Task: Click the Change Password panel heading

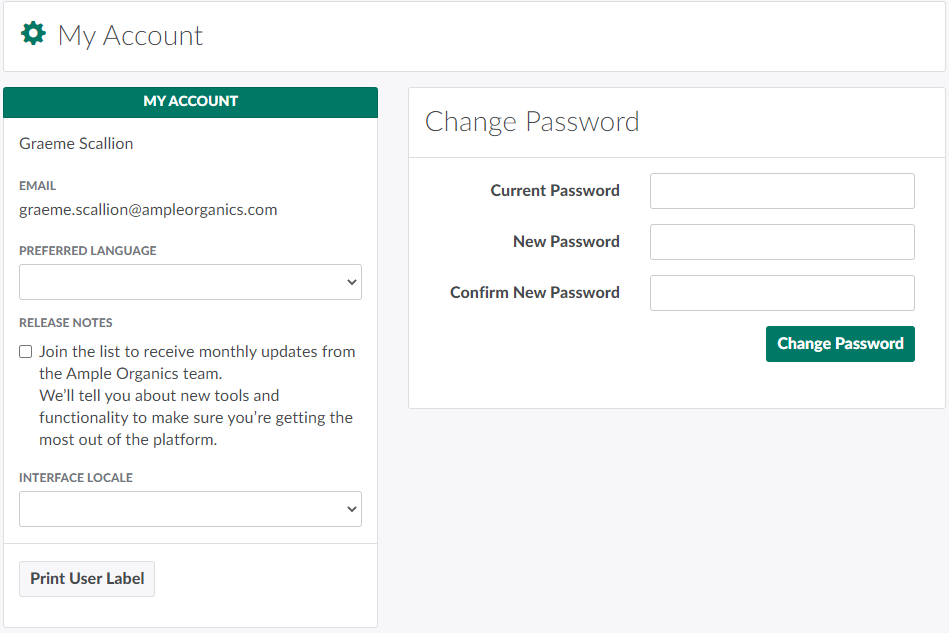Action: [532, 122]
